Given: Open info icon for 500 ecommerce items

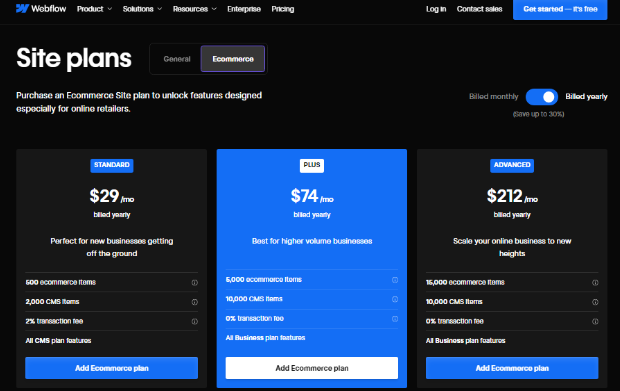Looking at the screenshot, I should (195, 283).
